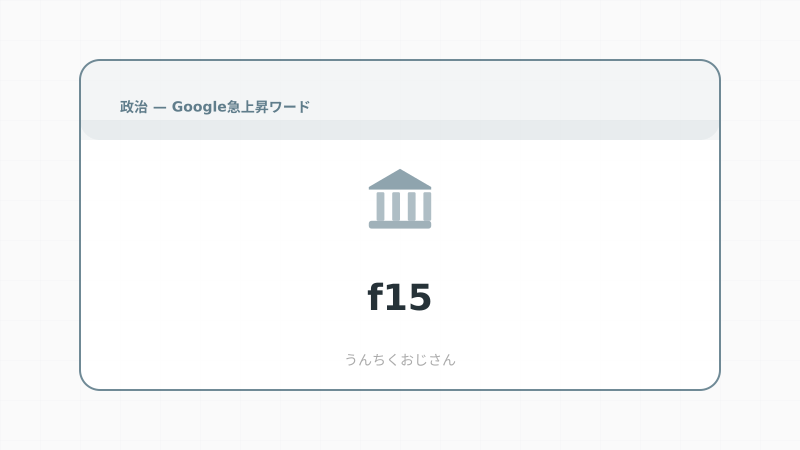
Task: Click the letter f in f15
Action: (376, 297)
